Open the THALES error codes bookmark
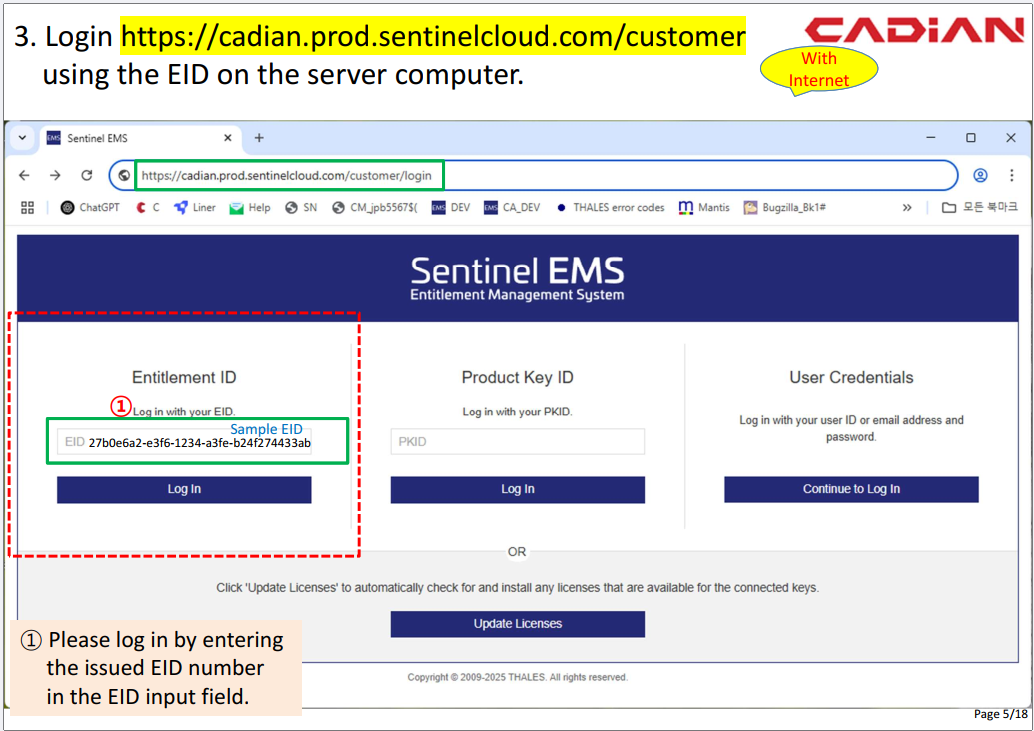Image resolution: width=1034 pixels, height=731 pixels. click(610, 208)
